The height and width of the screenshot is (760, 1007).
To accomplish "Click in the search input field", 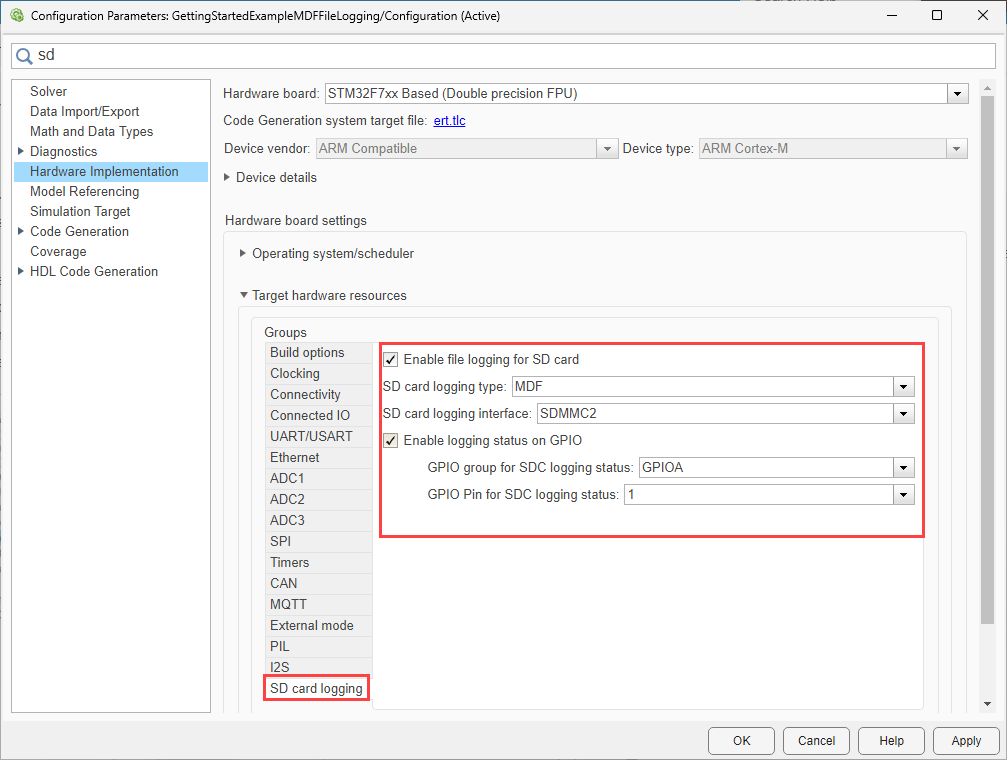I will pyautogui.click(x=500, y=55).
